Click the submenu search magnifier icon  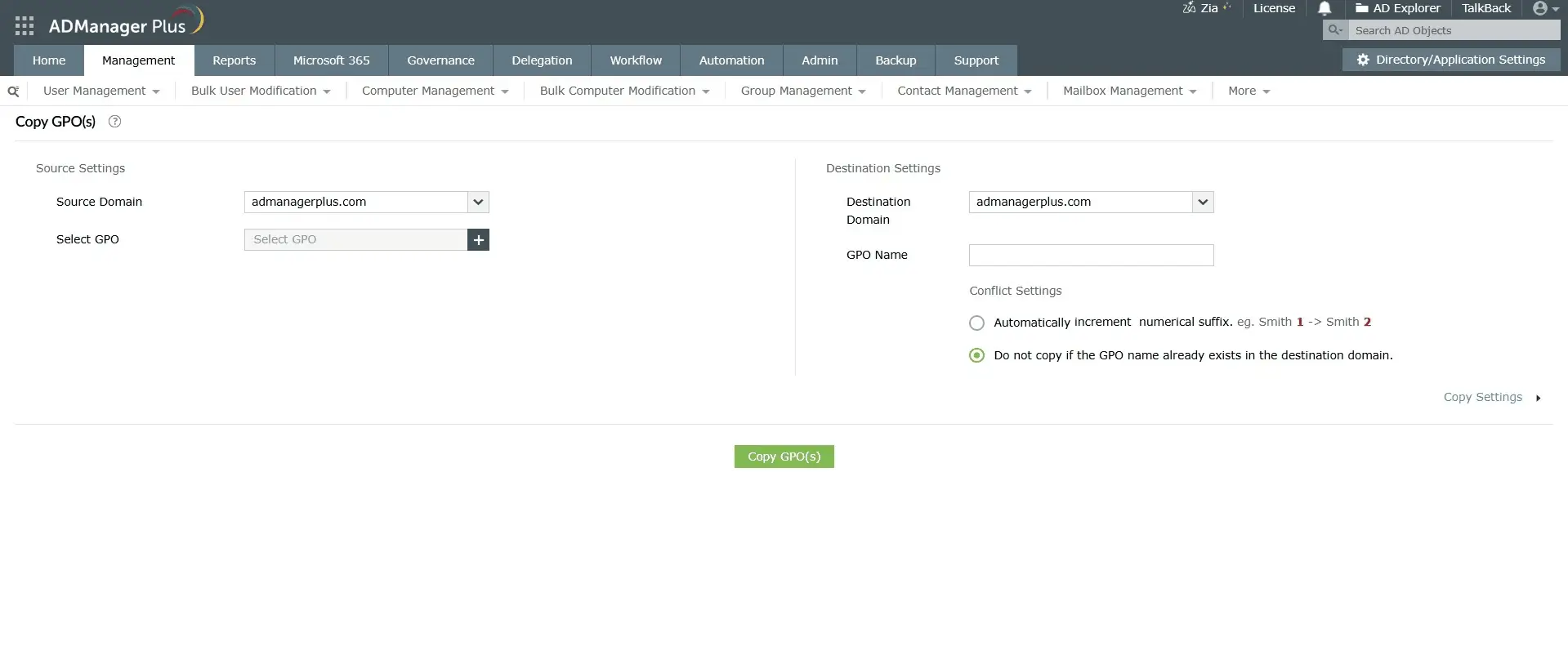[13, 91]
